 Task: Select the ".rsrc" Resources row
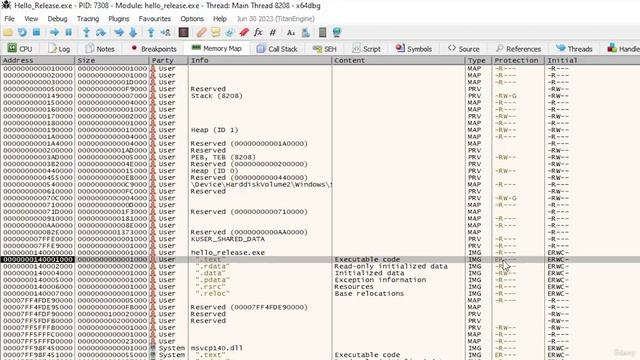coord(320,287)
